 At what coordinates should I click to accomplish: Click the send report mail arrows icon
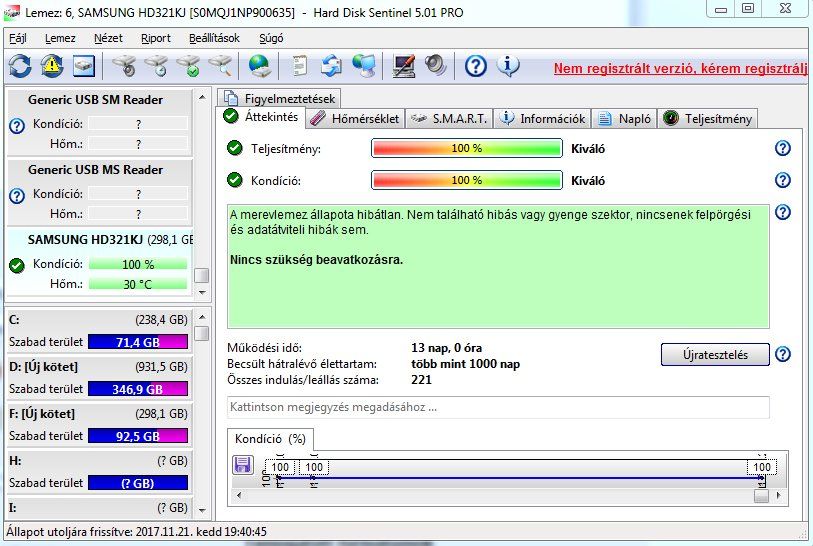coord(331,66)
